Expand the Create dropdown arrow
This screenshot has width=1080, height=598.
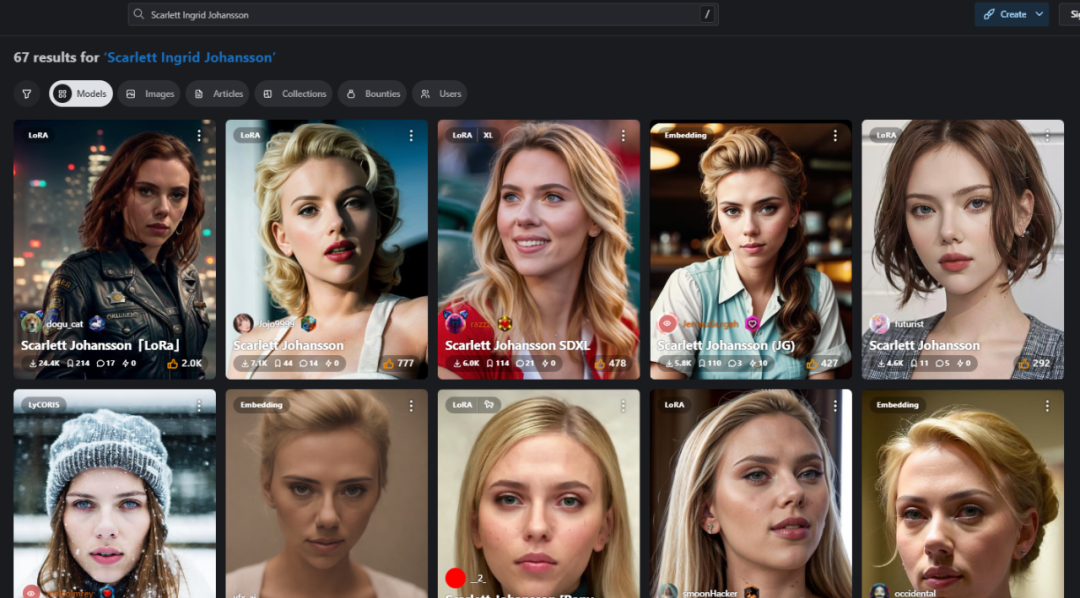coord(1039,14)
